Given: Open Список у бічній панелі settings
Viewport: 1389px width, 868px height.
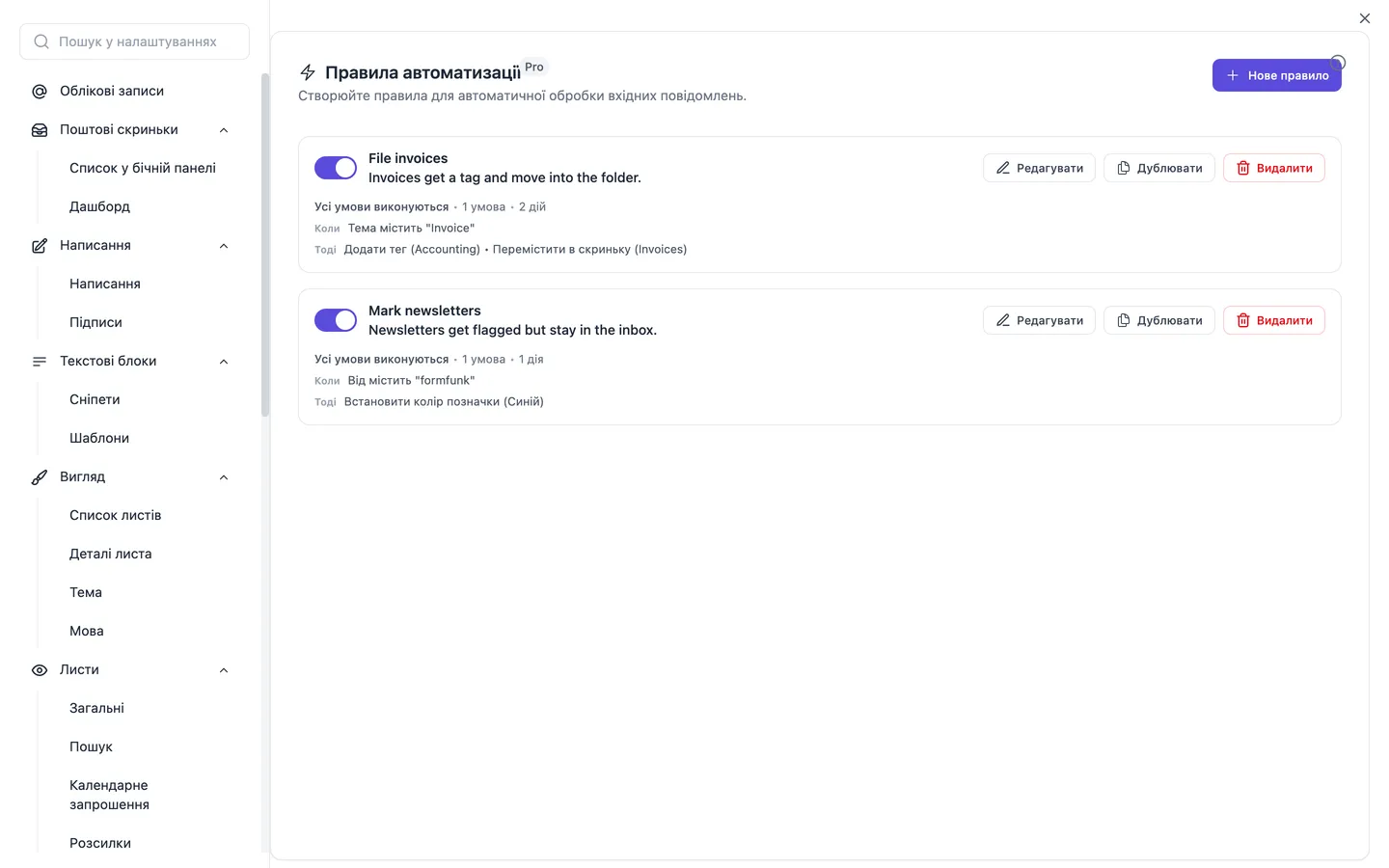Looking at the screenshot, I should [143, 168].
